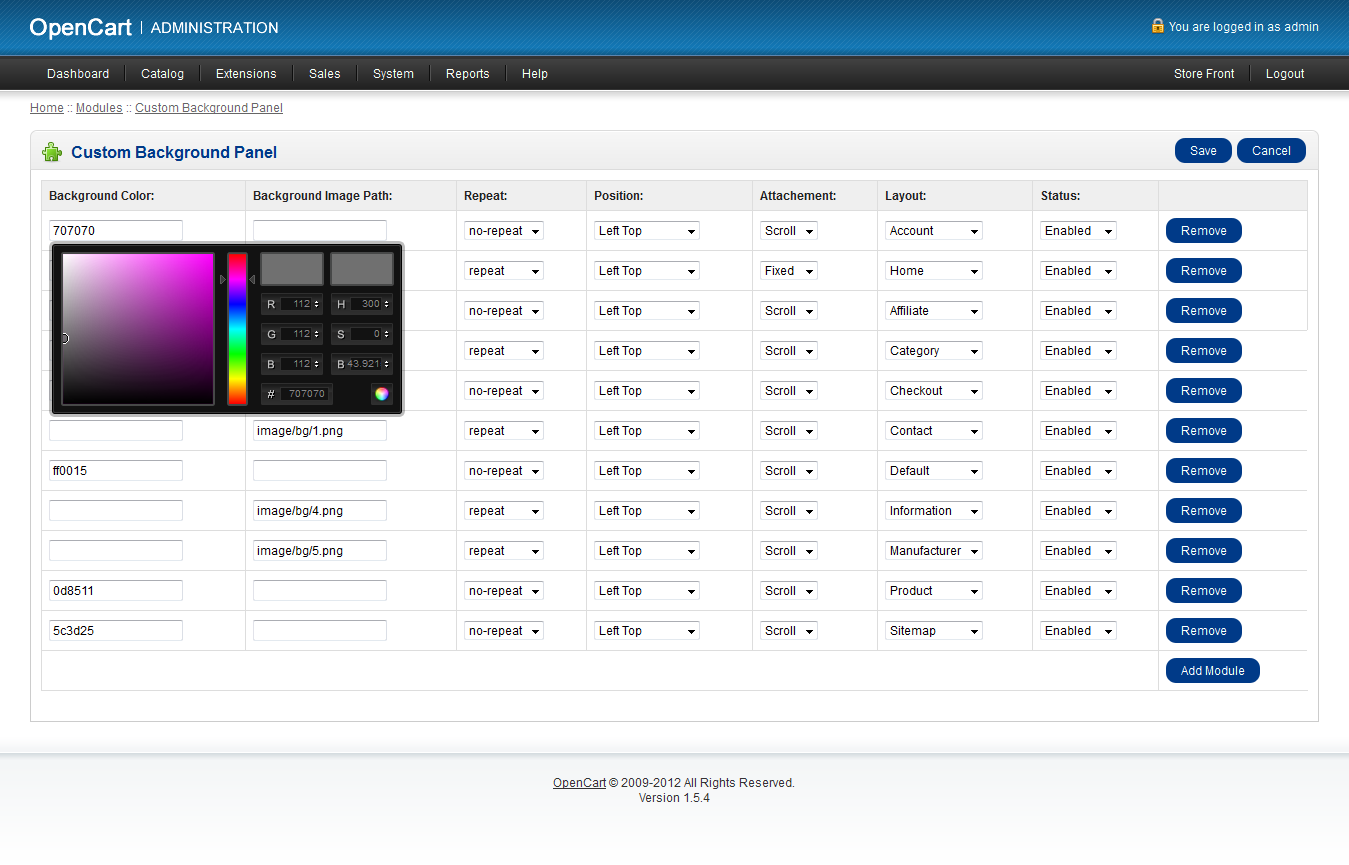Click the image path field image/bg/4.png
1349x865 pixels.
point(320,511)
